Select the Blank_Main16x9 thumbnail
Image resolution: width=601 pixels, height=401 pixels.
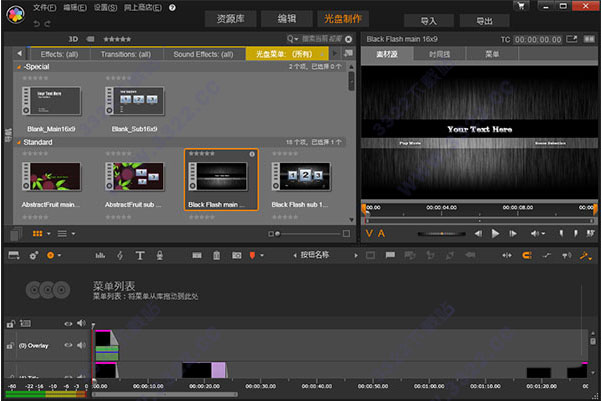pos(51,101)
